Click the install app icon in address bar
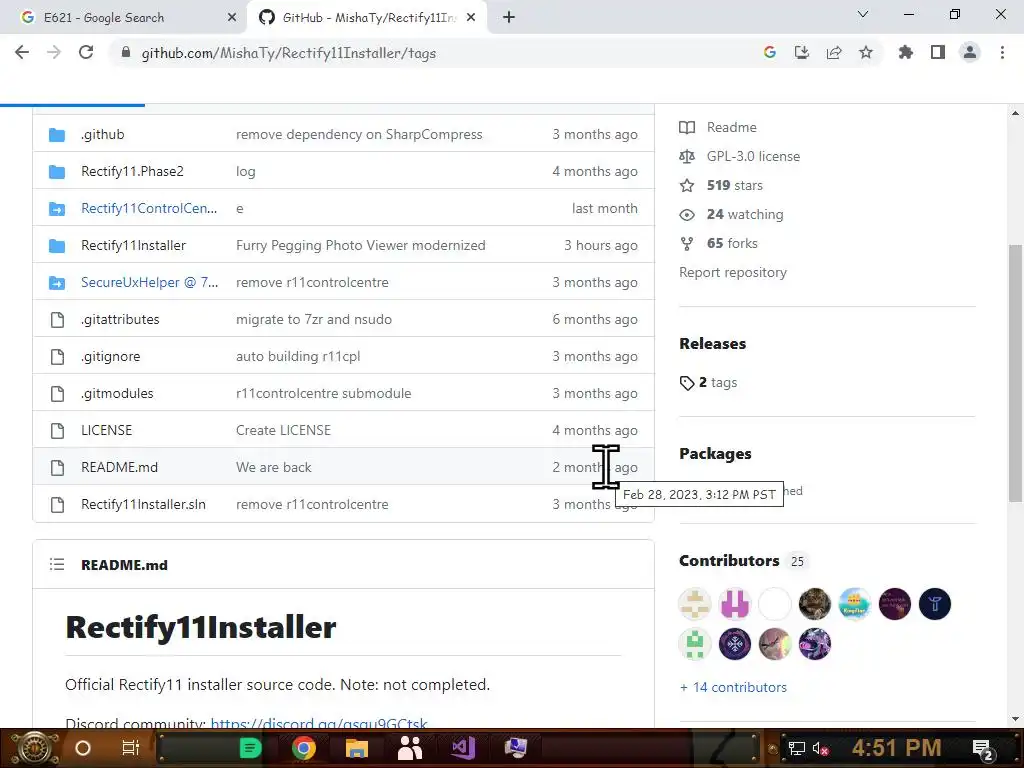The height and width of the screenshot is (768, 1024). 802,53
